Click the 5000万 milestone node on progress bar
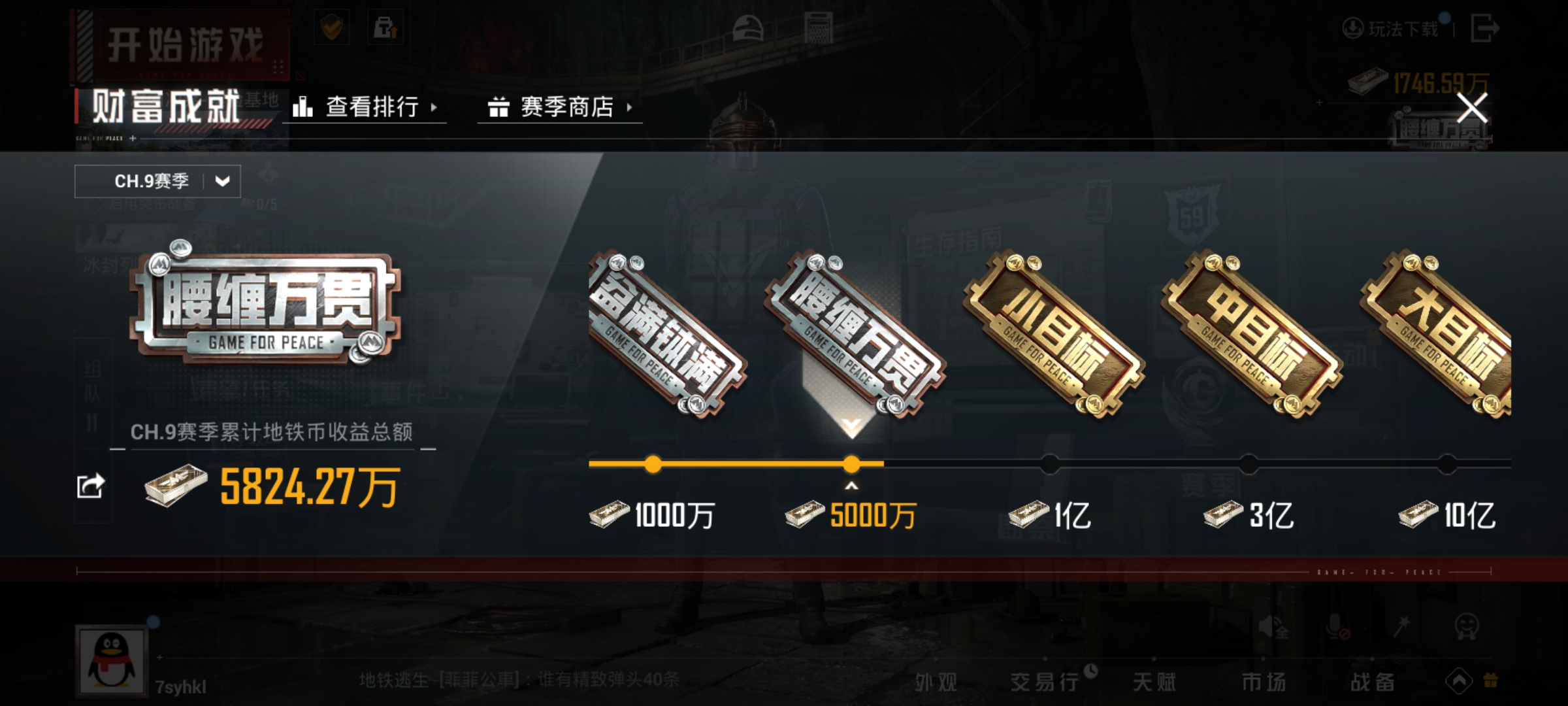 coord(851,464)
